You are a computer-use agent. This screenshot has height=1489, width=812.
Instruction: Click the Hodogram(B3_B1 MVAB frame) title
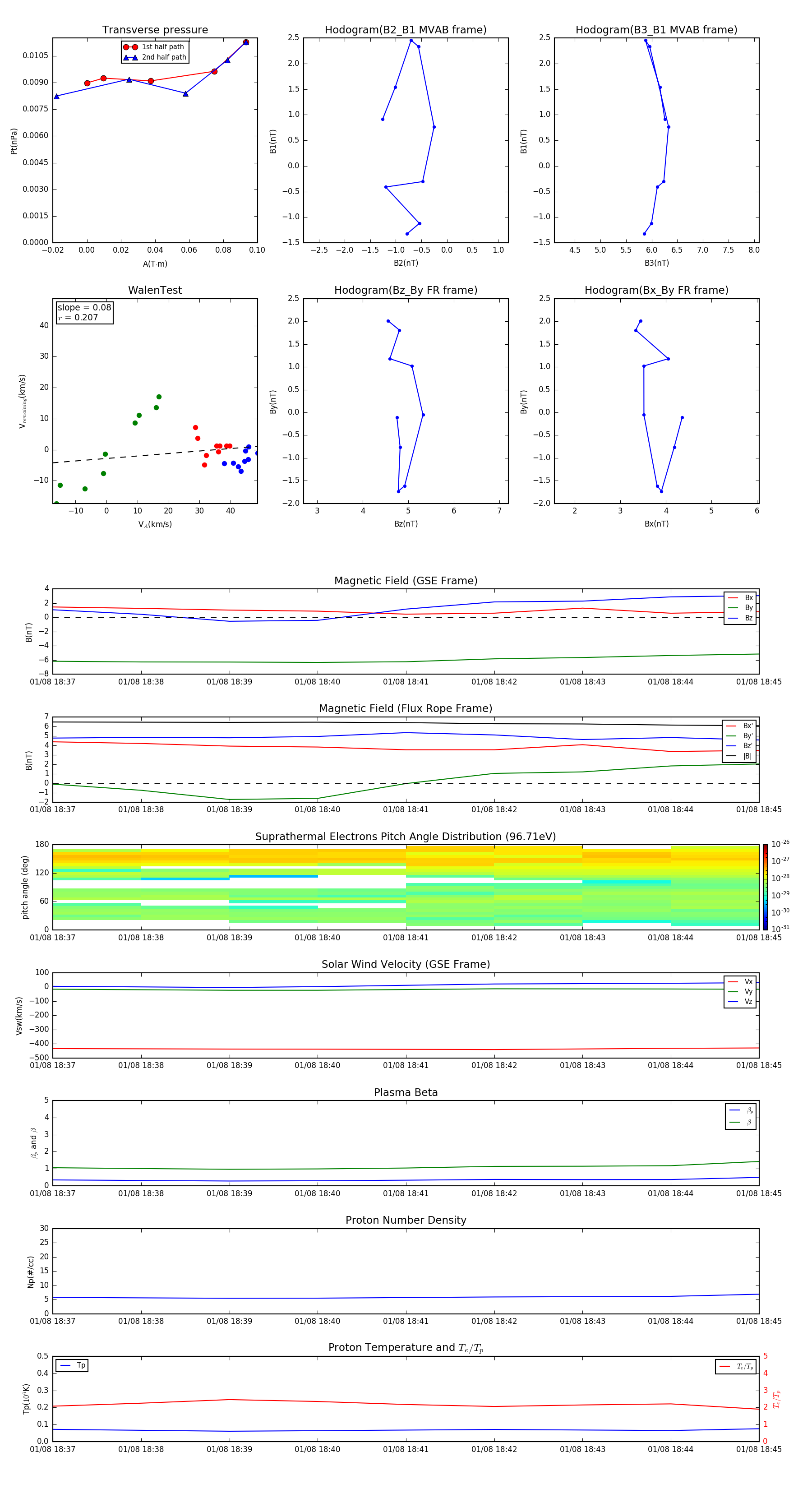656,30
